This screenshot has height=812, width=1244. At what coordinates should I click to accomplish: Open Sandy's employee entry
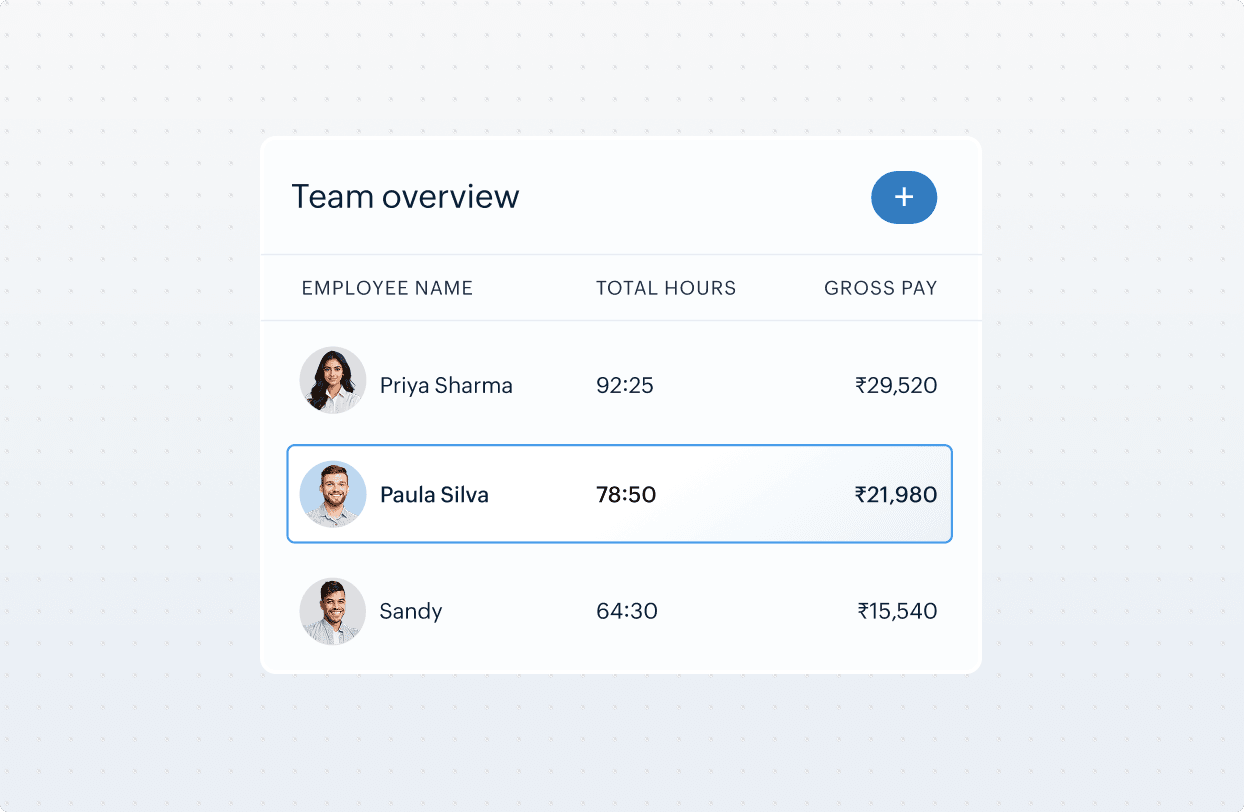coord(411,611)
